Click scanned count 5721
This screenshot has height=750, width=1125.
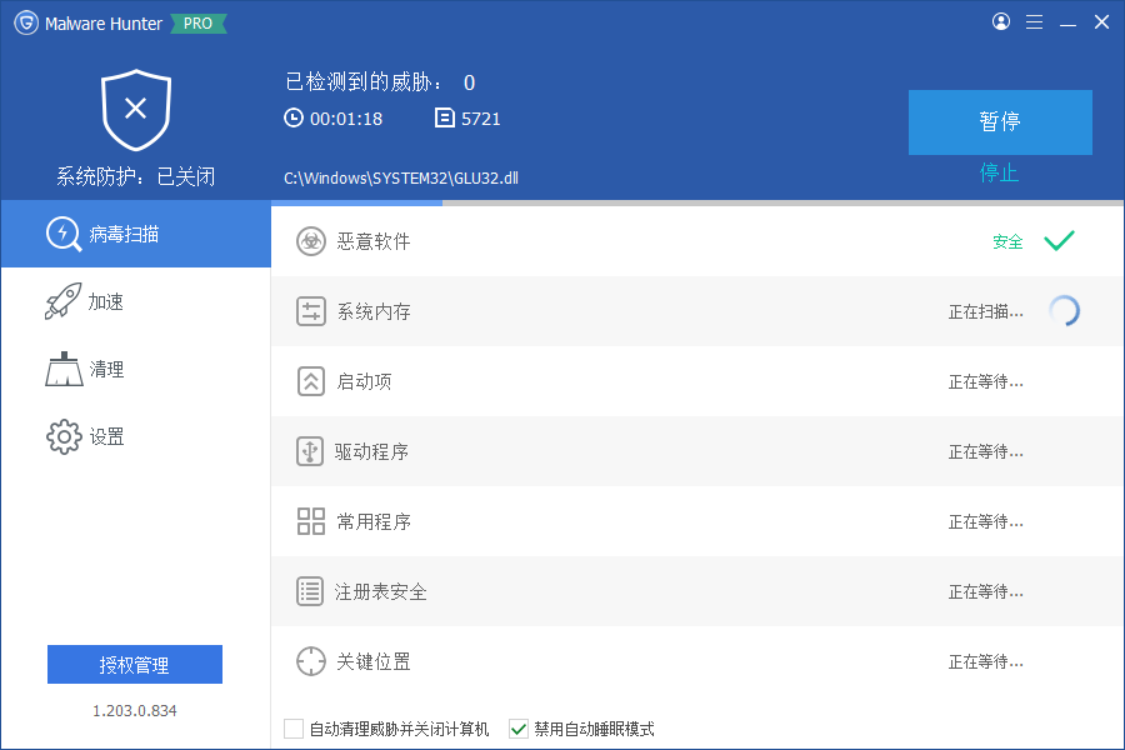tap(481, 118)
